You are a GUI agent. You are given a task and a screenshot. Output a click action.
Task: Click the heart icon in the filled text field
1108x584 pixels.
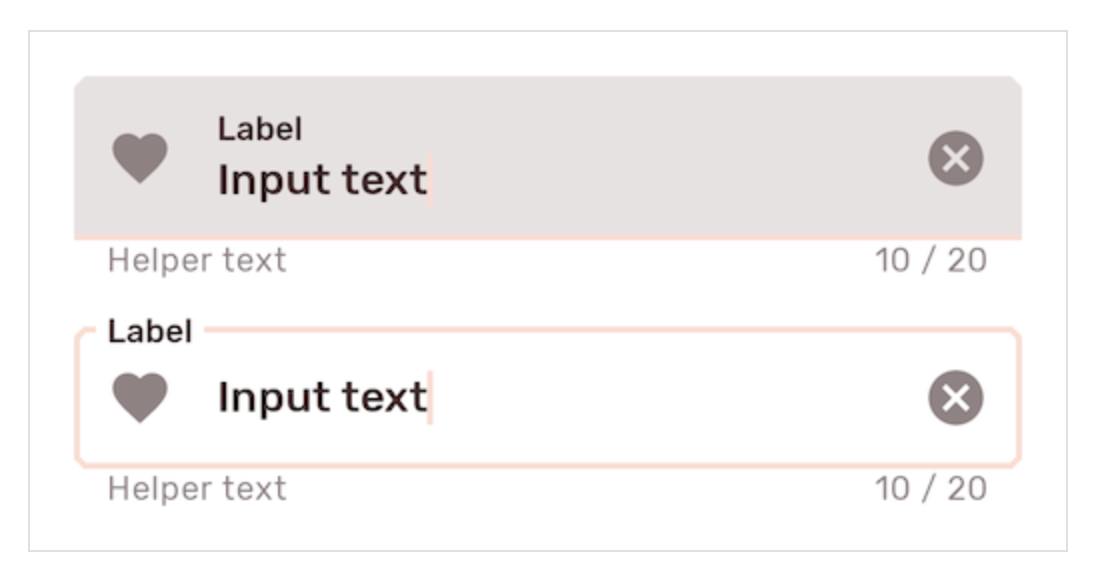tap(140, 159)
